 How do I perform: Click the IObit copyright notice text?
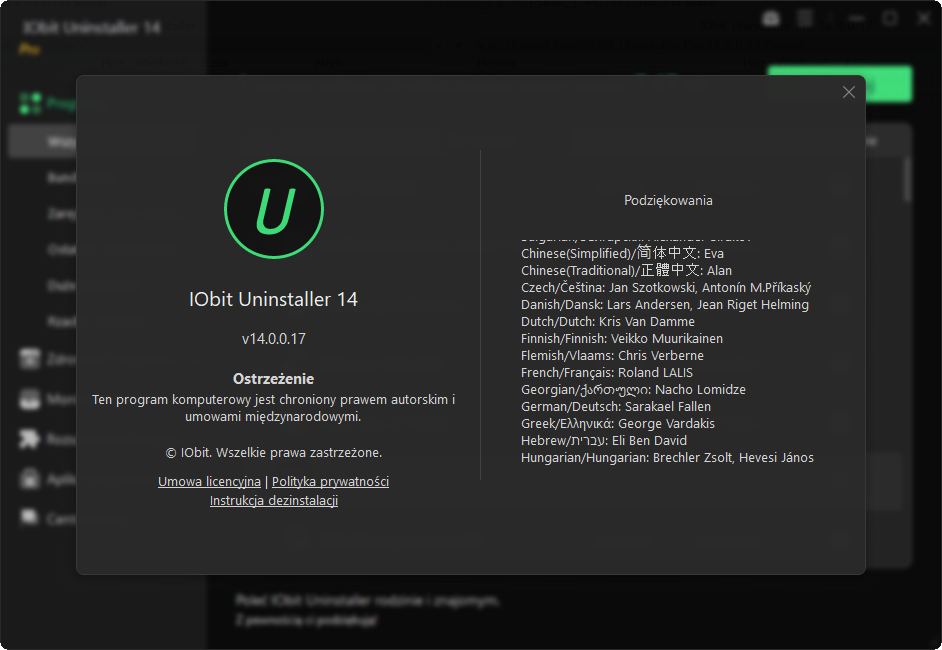(x=274, y=452)
